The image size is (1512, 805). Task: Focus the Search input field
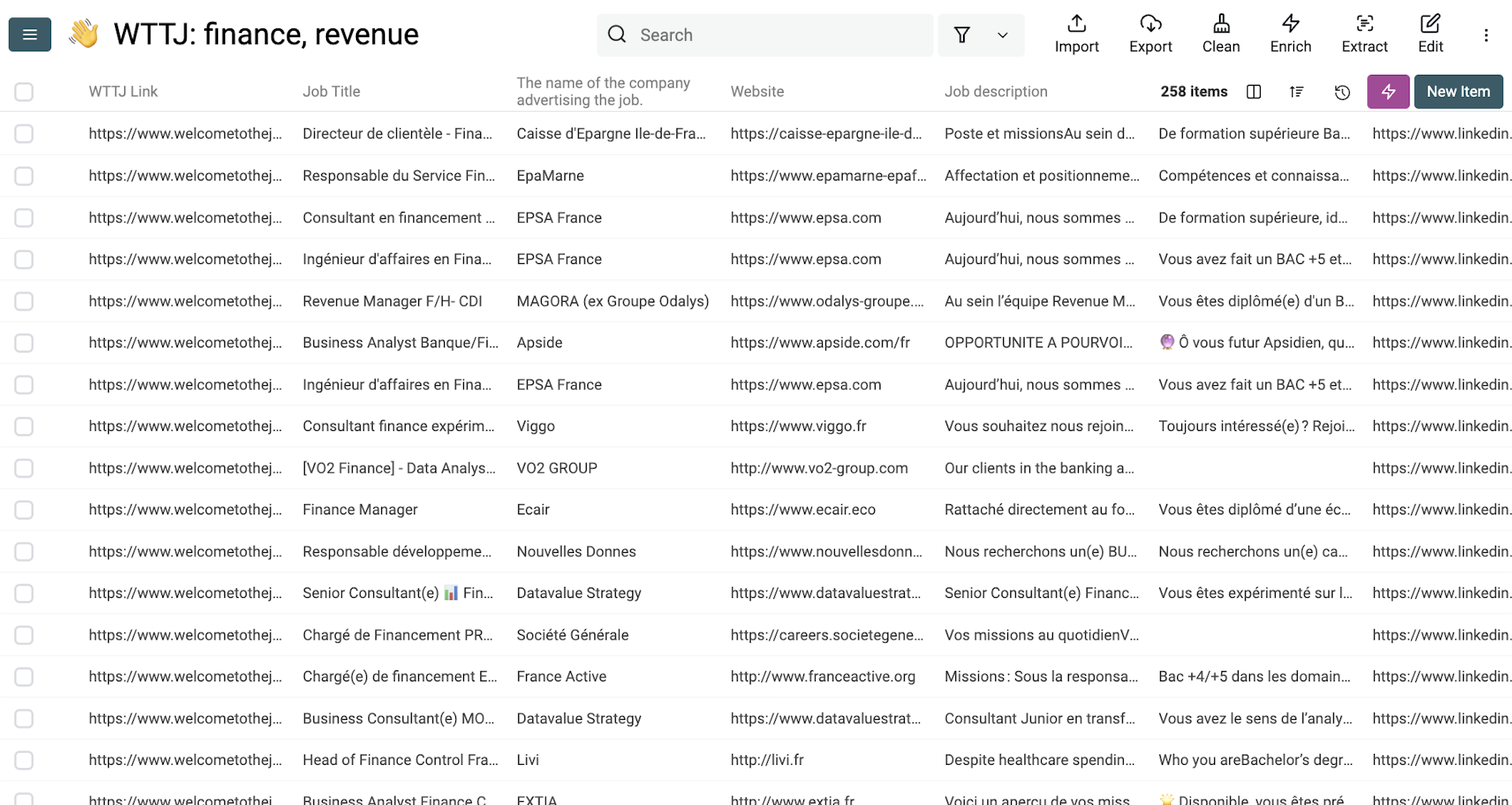[765, 35]
